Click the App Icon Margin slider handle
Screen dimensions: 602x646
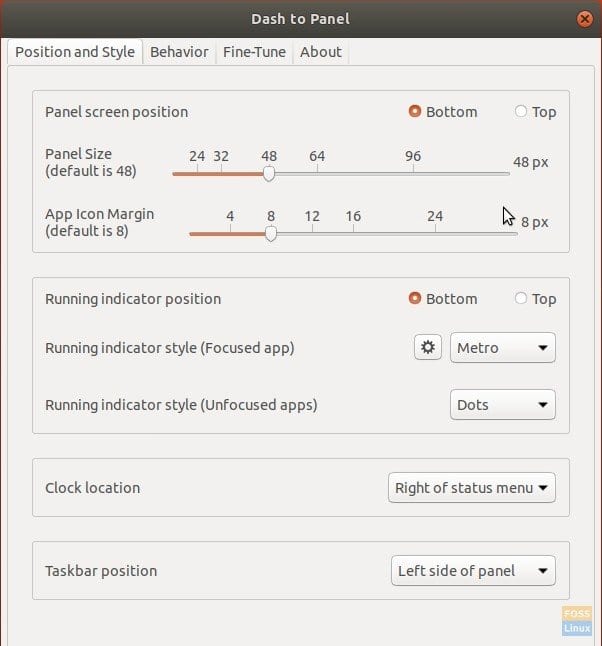[x=271, y=234]
